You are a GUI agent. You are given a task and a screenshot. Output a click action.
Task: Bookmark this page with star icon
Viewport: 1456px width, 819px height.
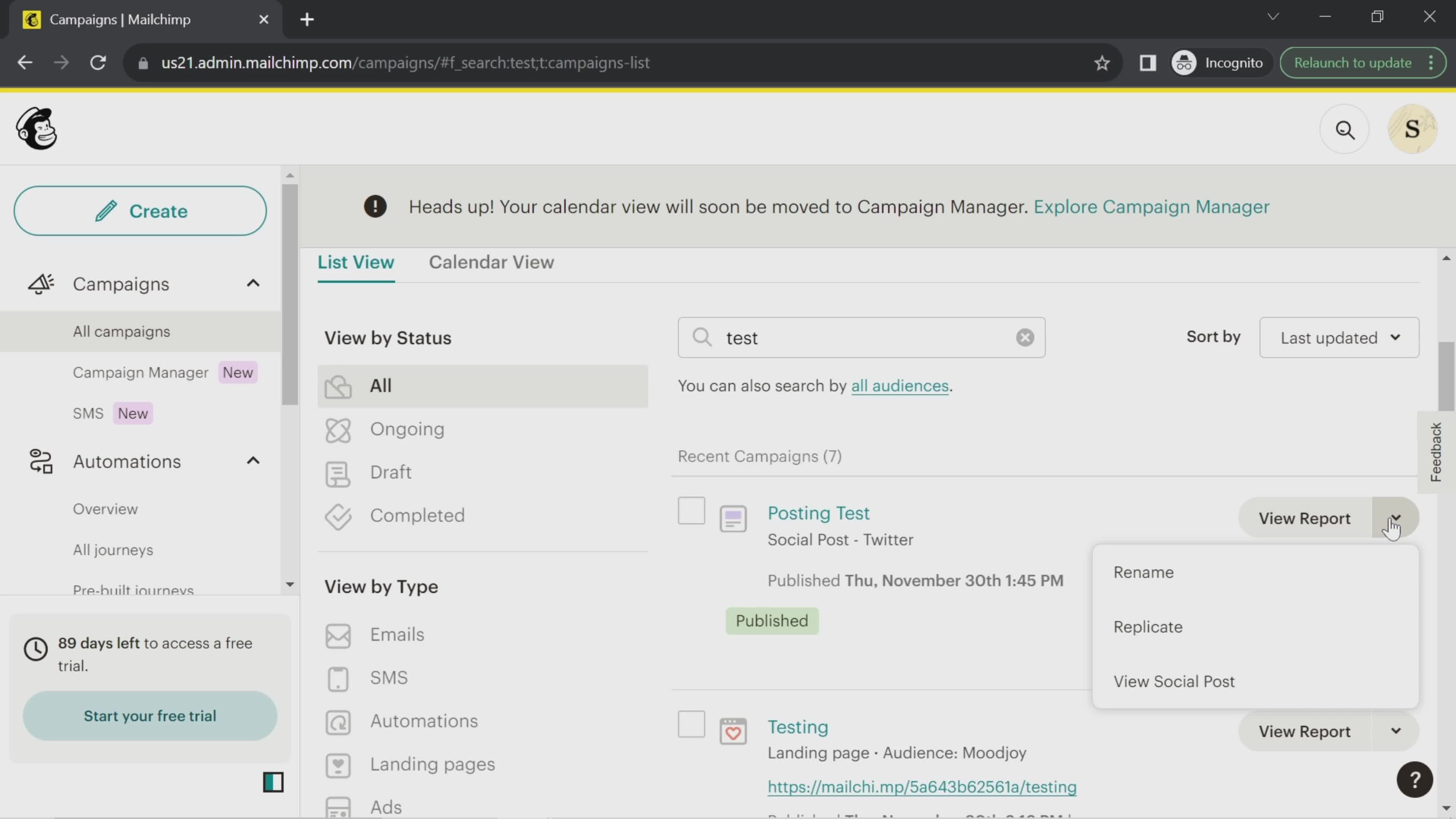point(1101,63)
